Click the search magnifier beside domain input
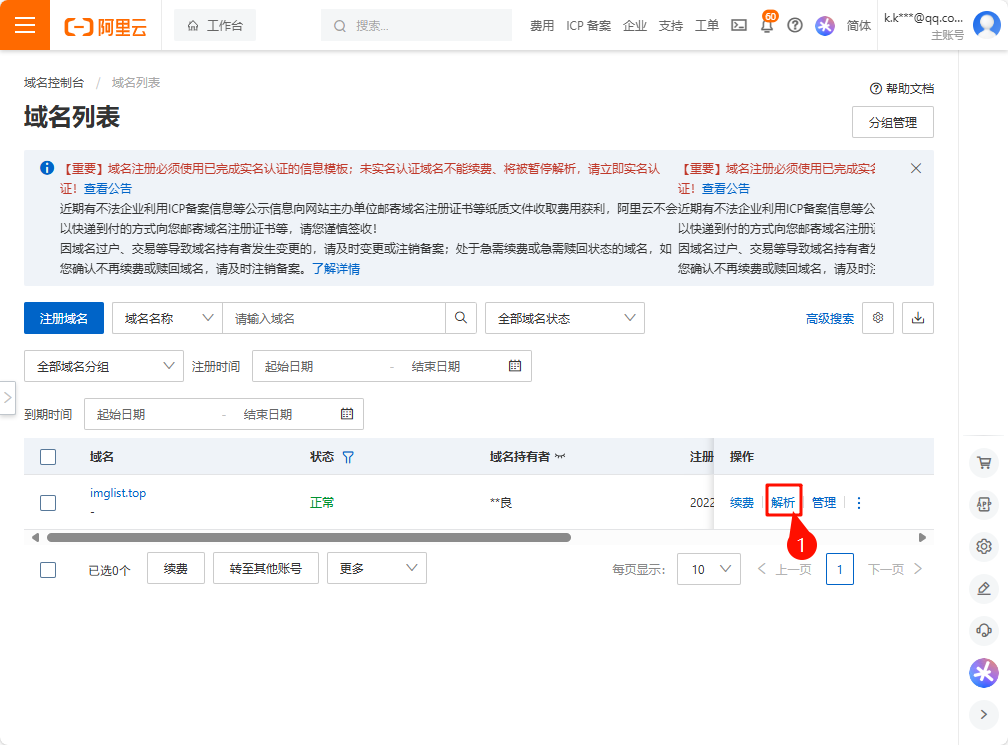The image size is (1008, 745). tap(461, 318)
